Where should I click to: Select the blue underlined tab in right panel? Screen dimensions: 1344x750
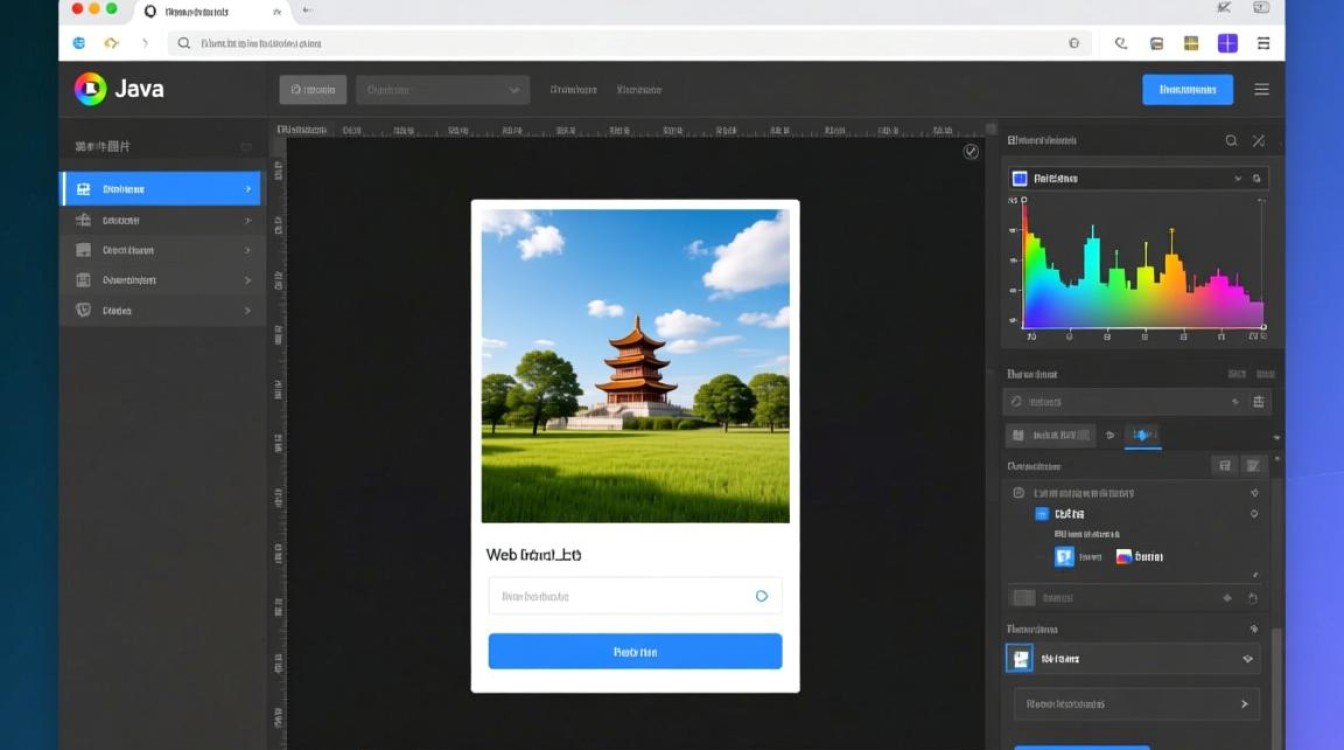coord(1143,435)
